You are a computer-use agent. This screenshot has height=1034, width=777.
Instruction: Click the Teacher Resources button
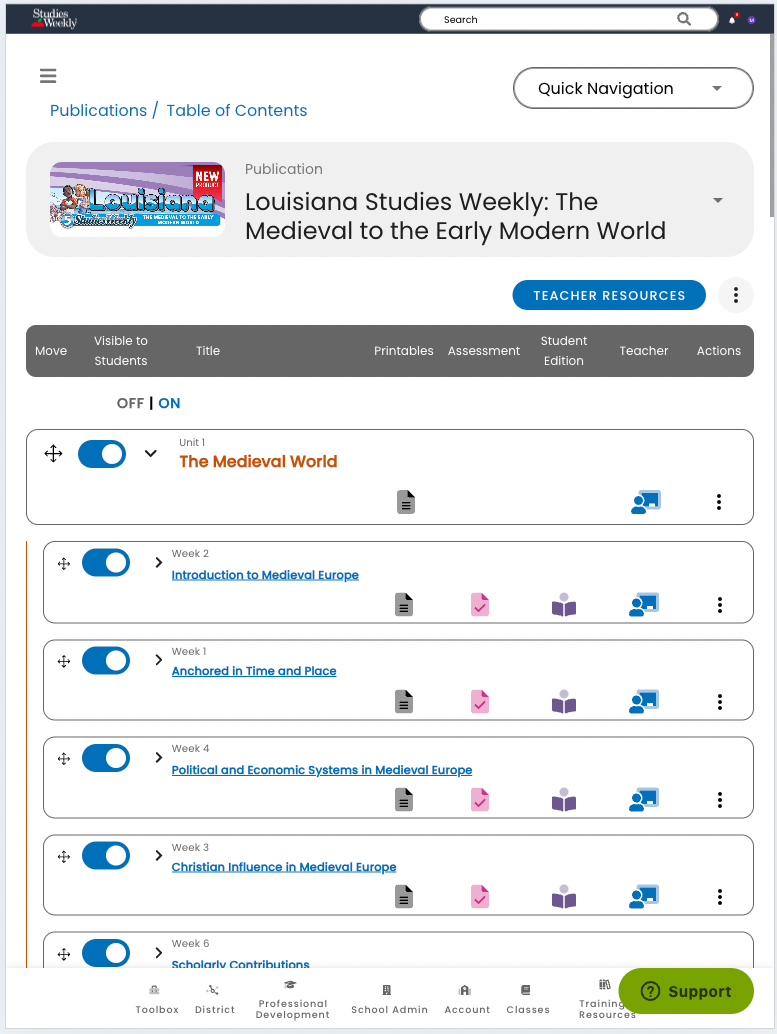pyautogui.click(x=609, y=295)
